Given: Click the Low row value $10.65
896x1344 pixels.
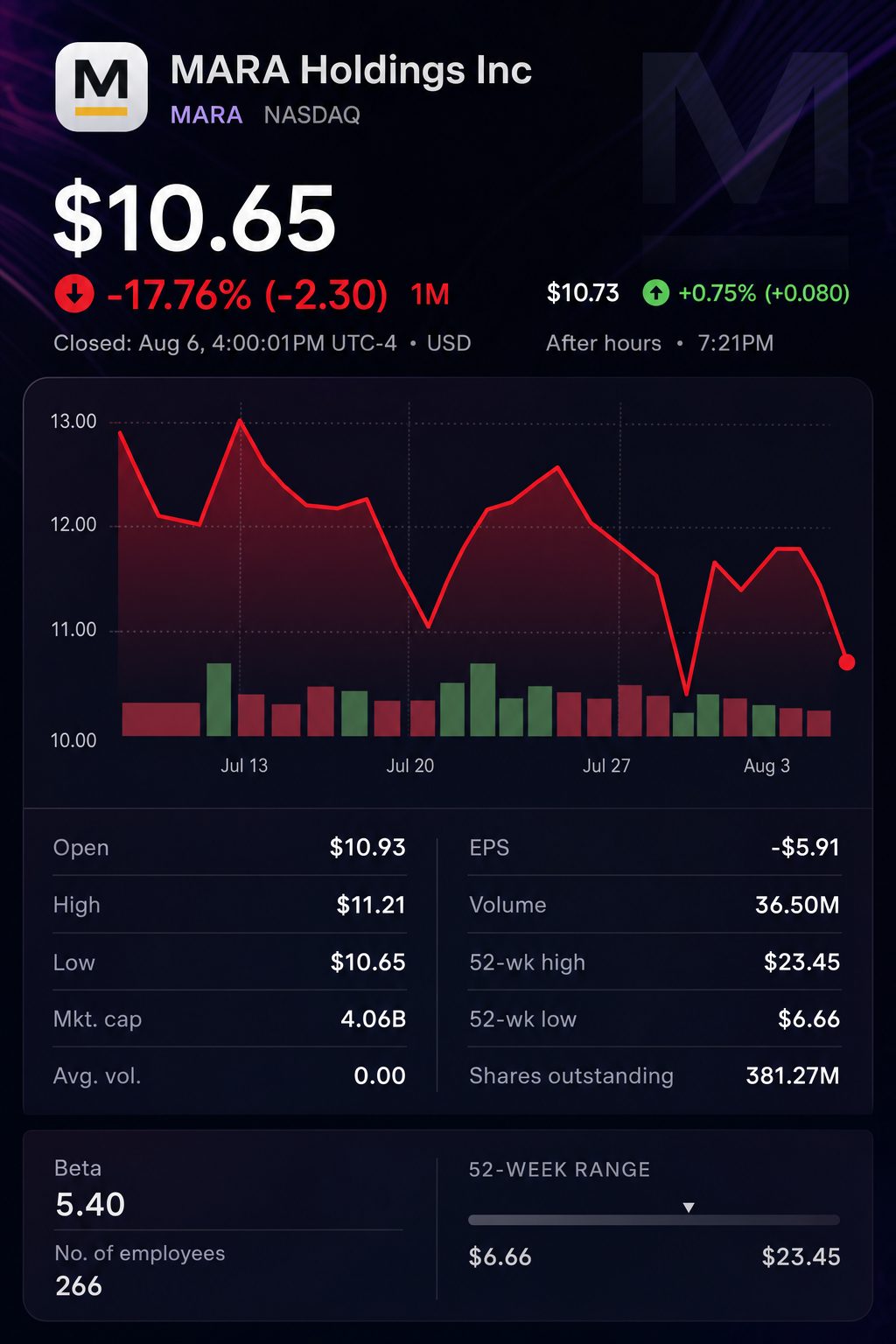Looking at the screenshot, I should 367,962.
